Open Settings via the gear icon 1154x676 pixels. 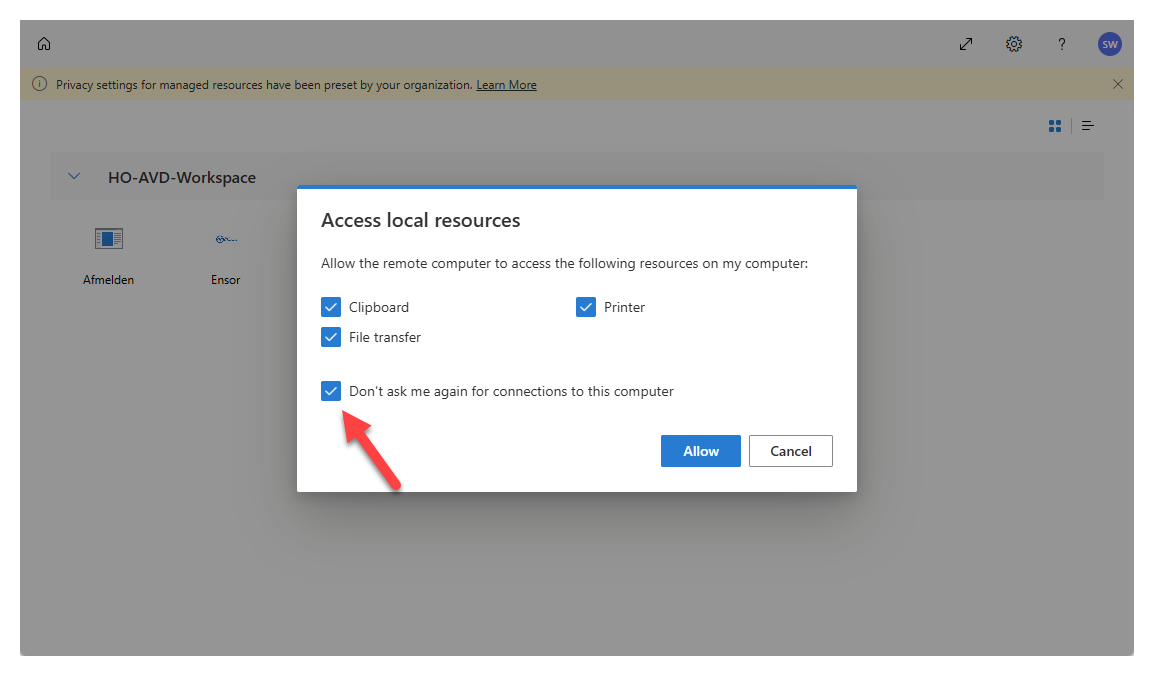(1014, 44)
